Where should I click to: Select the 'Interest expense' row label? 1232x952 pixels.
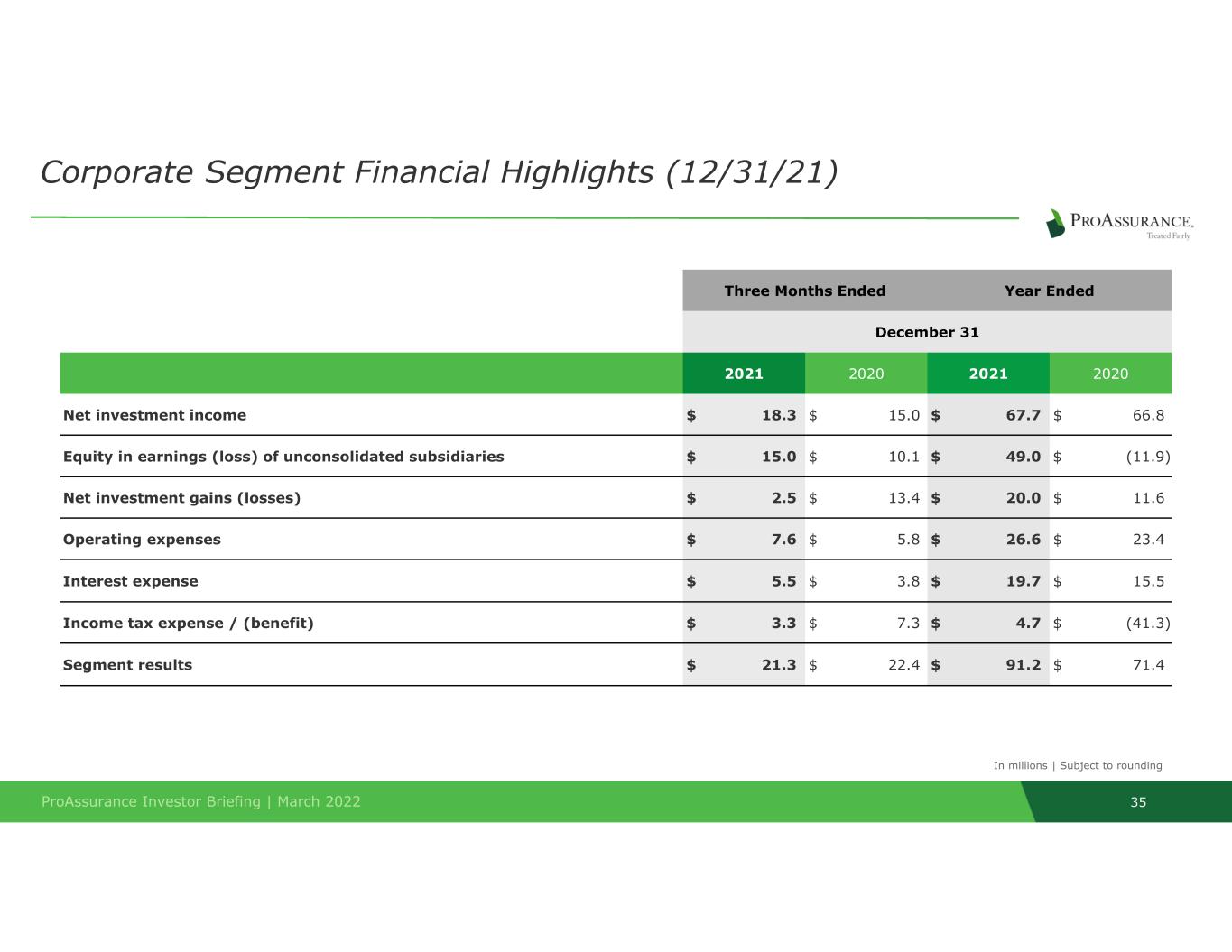tap(131, 581)
